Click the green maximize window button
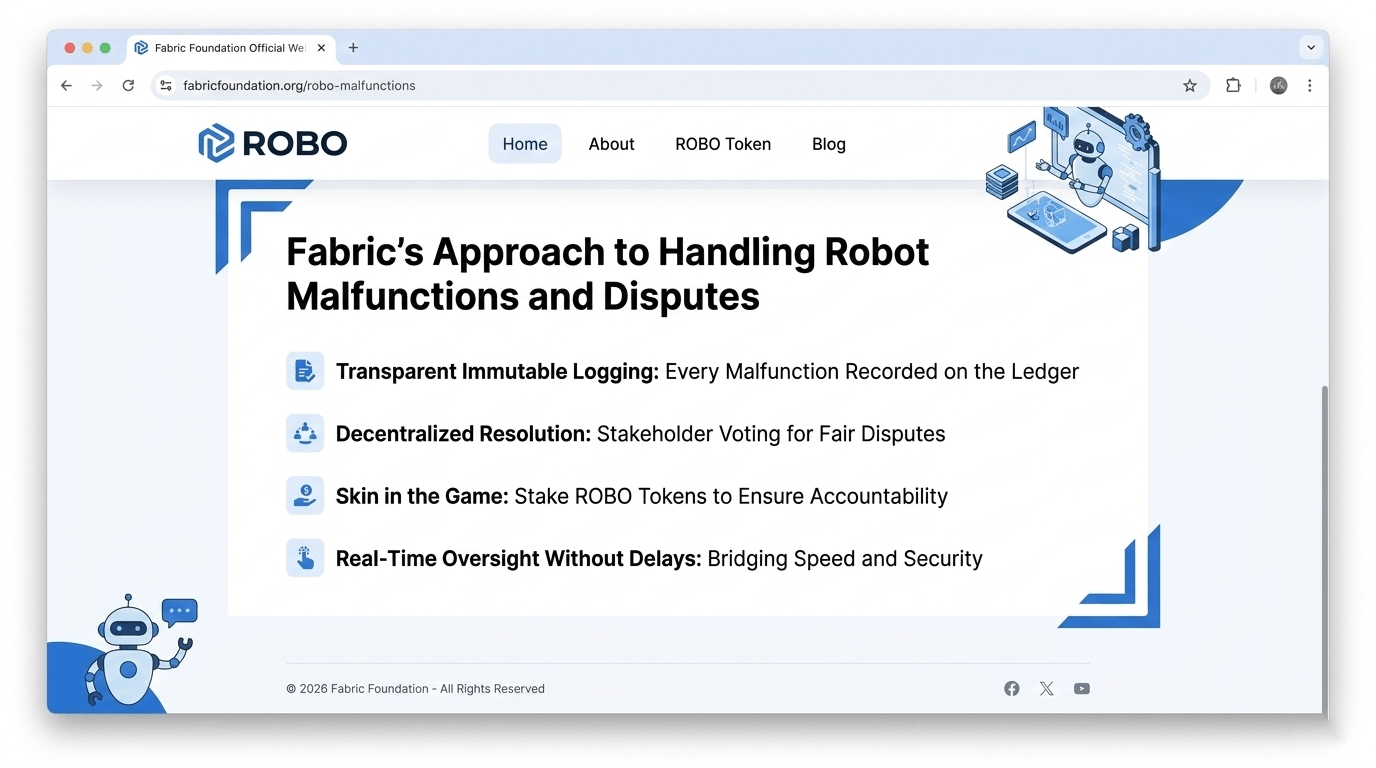This screenshot has width=1376, height=768. pyautogui.click(x=105, y=48)
